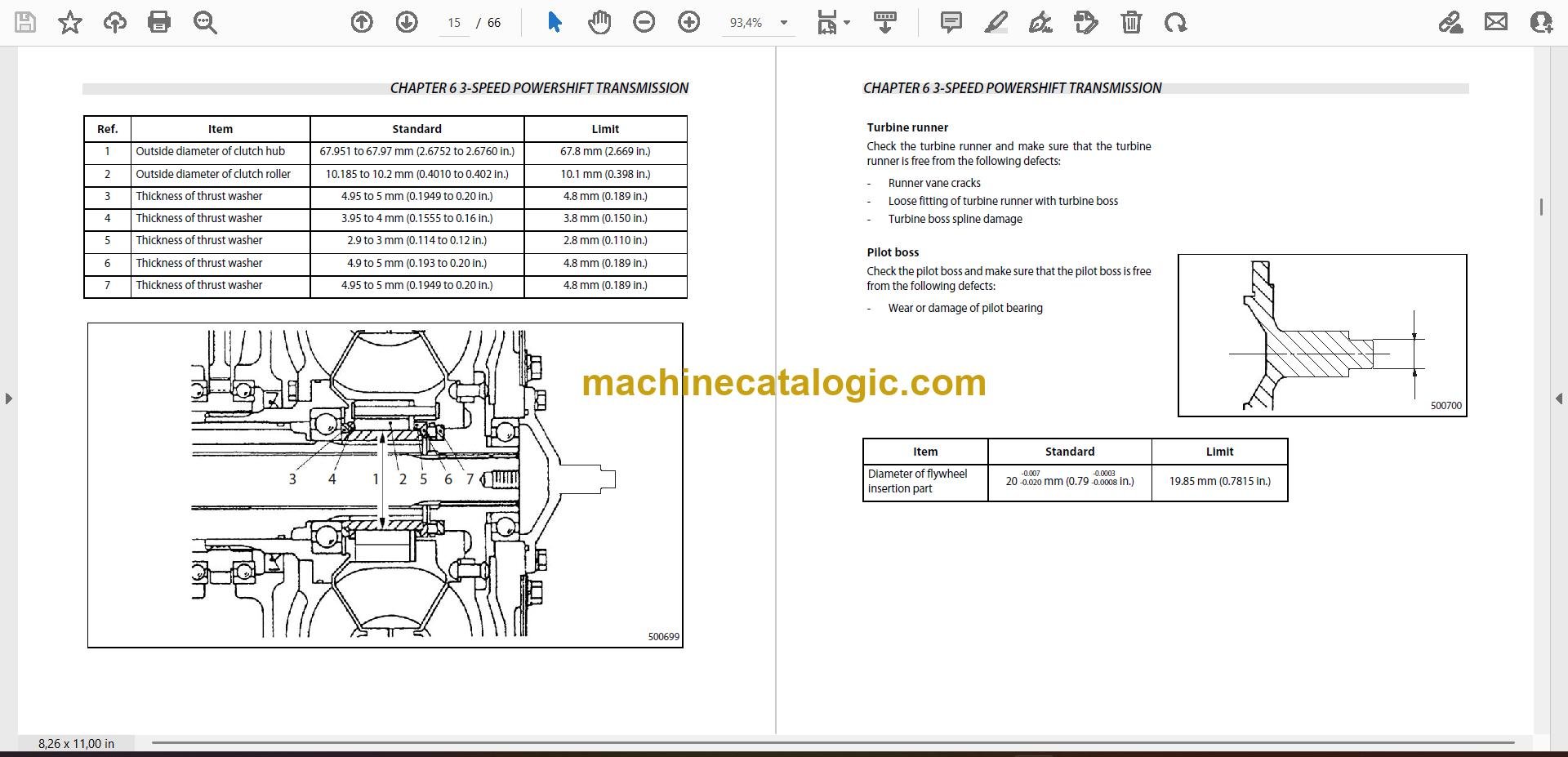
Task: Go to the previous page
Action: point(362,22)
